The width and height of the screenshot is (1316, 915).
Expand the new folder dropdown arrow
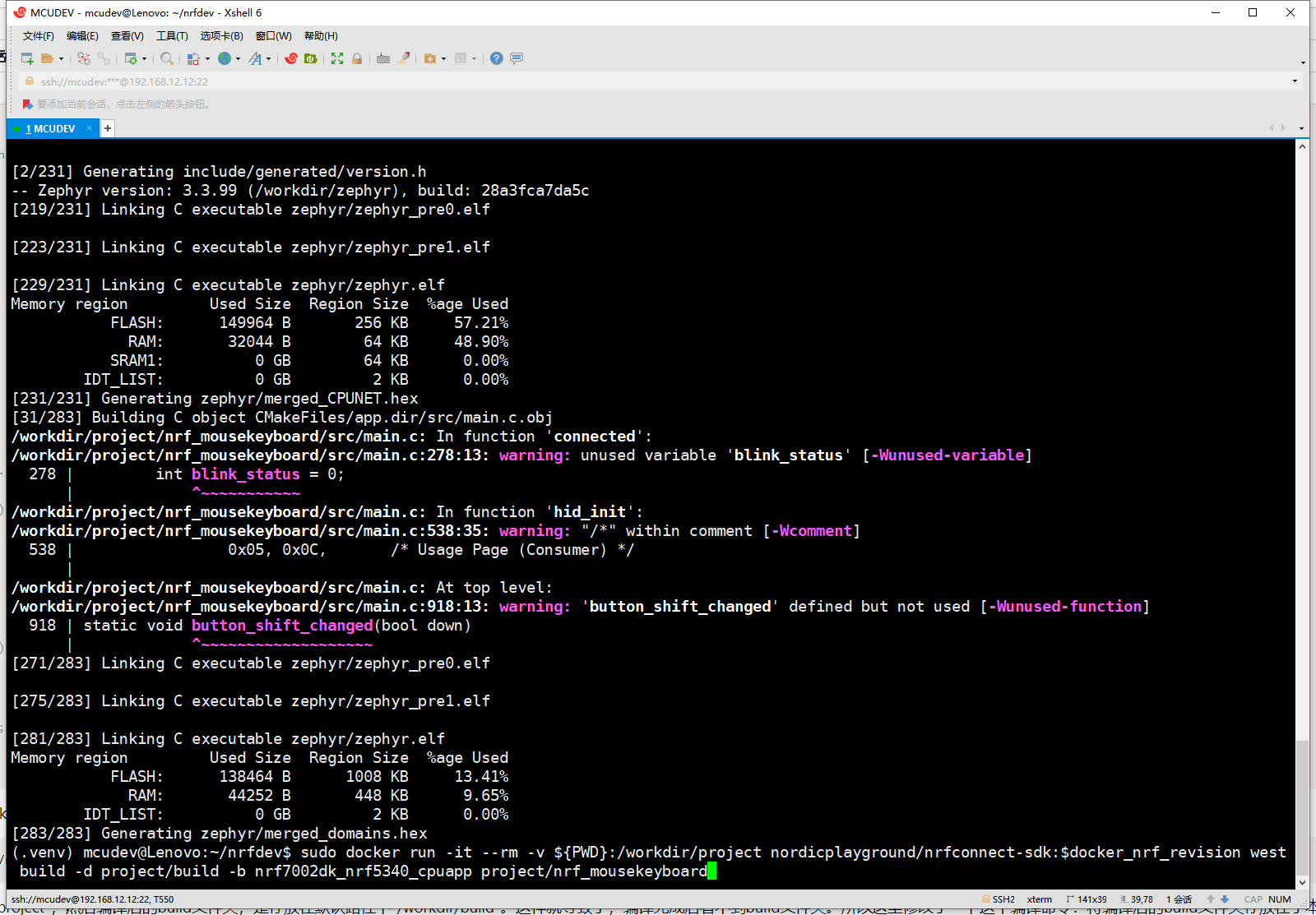pyautogui.click(x=444, y=58)
